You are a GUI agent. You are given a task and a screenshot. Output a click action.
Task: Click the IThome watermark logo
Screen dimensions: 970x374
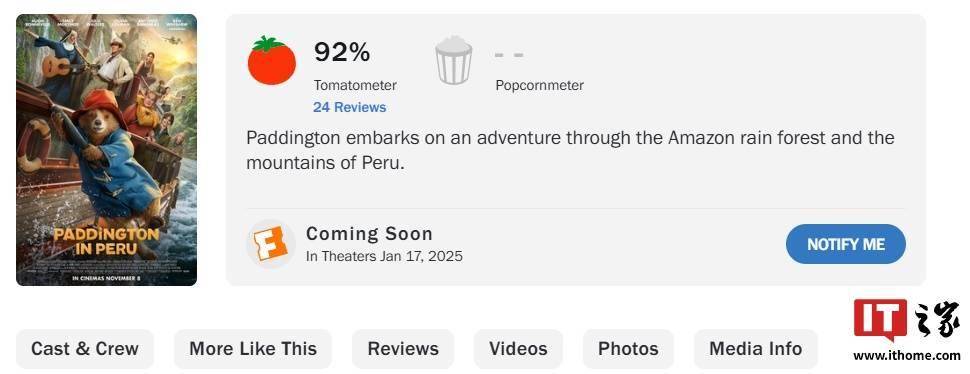pos(906,320)
